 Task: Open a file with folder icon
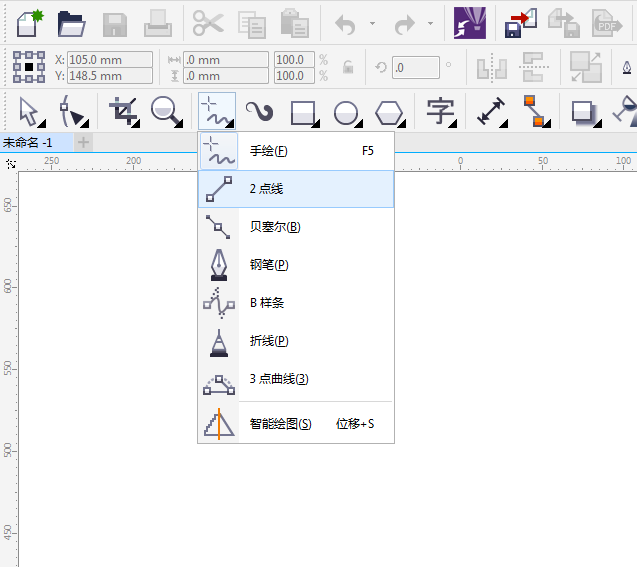point(72,24)
